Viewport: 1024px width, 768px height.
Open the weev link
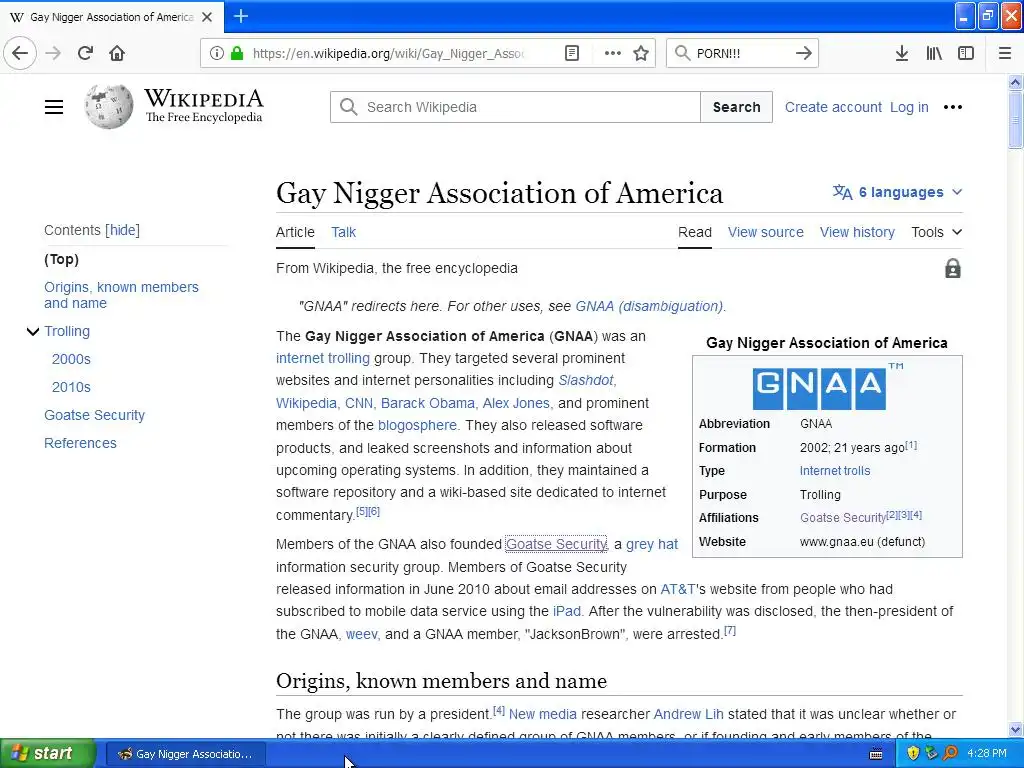click(361, 634)
